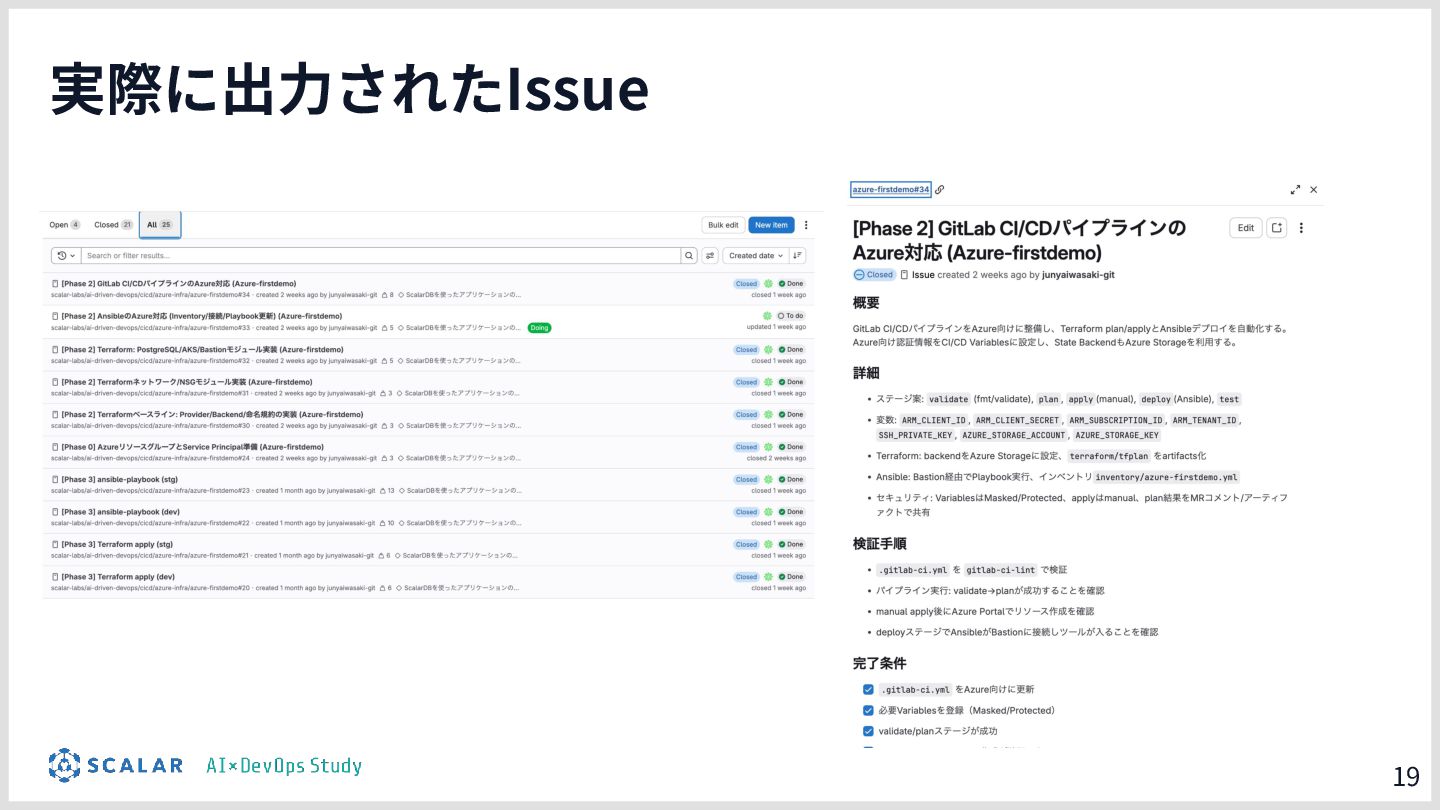
Task: Toggle checkbox .gitlab-ci.yml をAzure向けに更新
Action: point(868,689)
